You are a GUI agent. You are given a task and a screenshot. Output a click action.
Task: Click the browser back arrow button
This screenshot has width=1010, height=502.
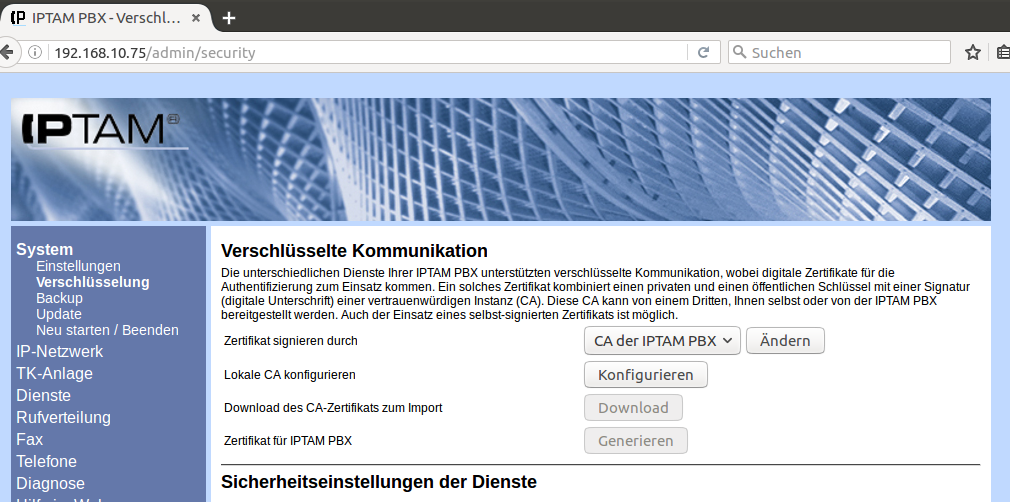click(x=6, y=52)
